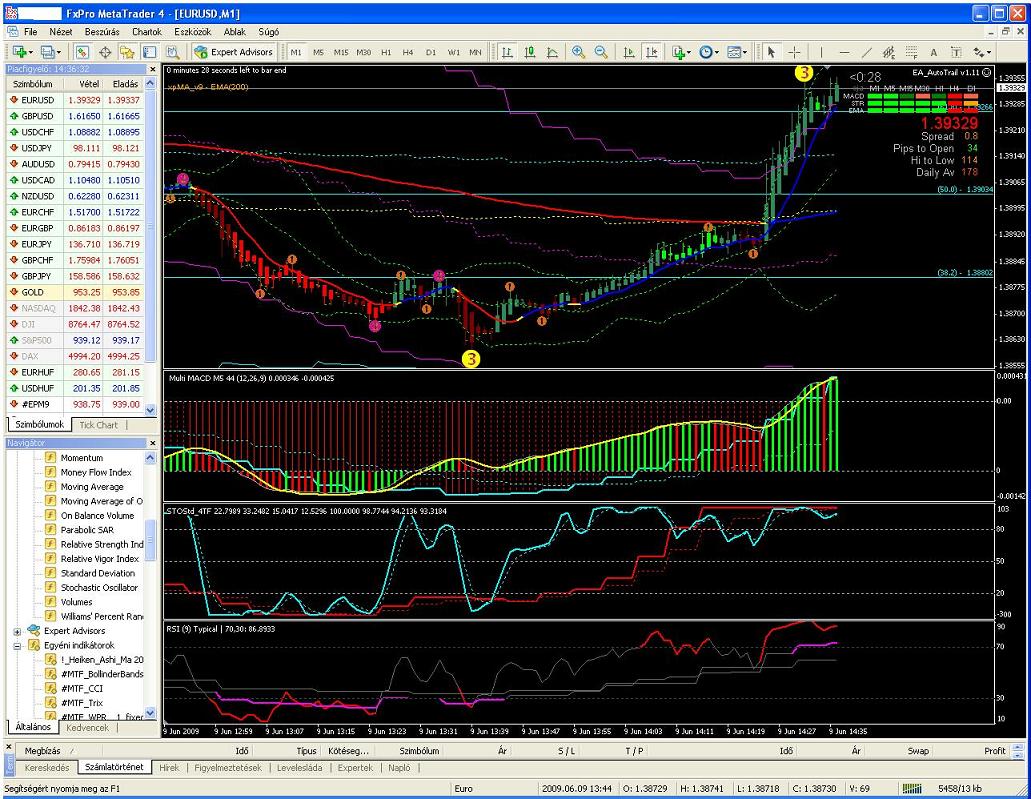Sort by the Profit column header
This screenshot has height=799, width=1031.
(x=994, y=751)
